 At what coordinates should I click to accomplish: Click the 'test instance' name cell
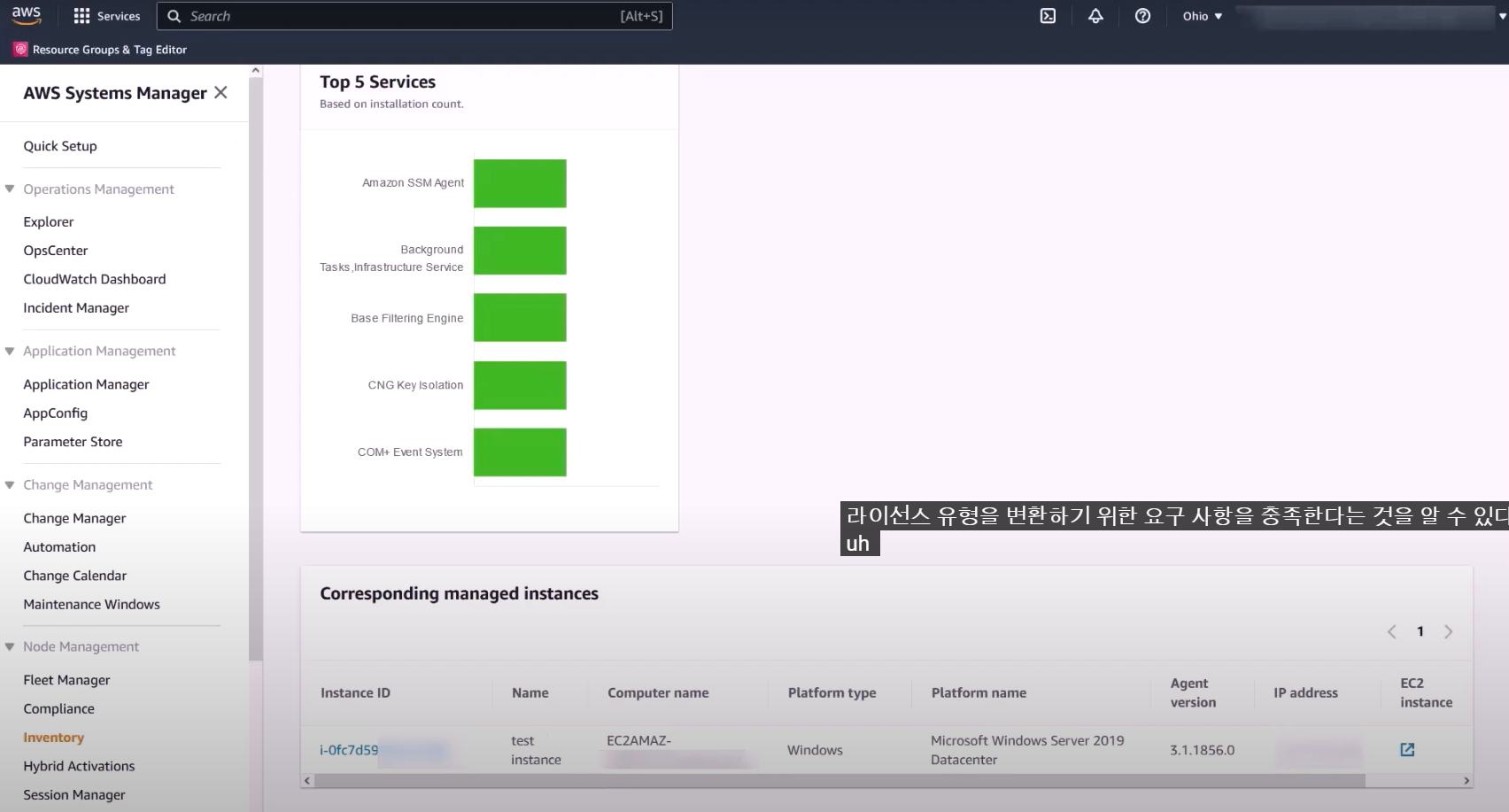536,750
